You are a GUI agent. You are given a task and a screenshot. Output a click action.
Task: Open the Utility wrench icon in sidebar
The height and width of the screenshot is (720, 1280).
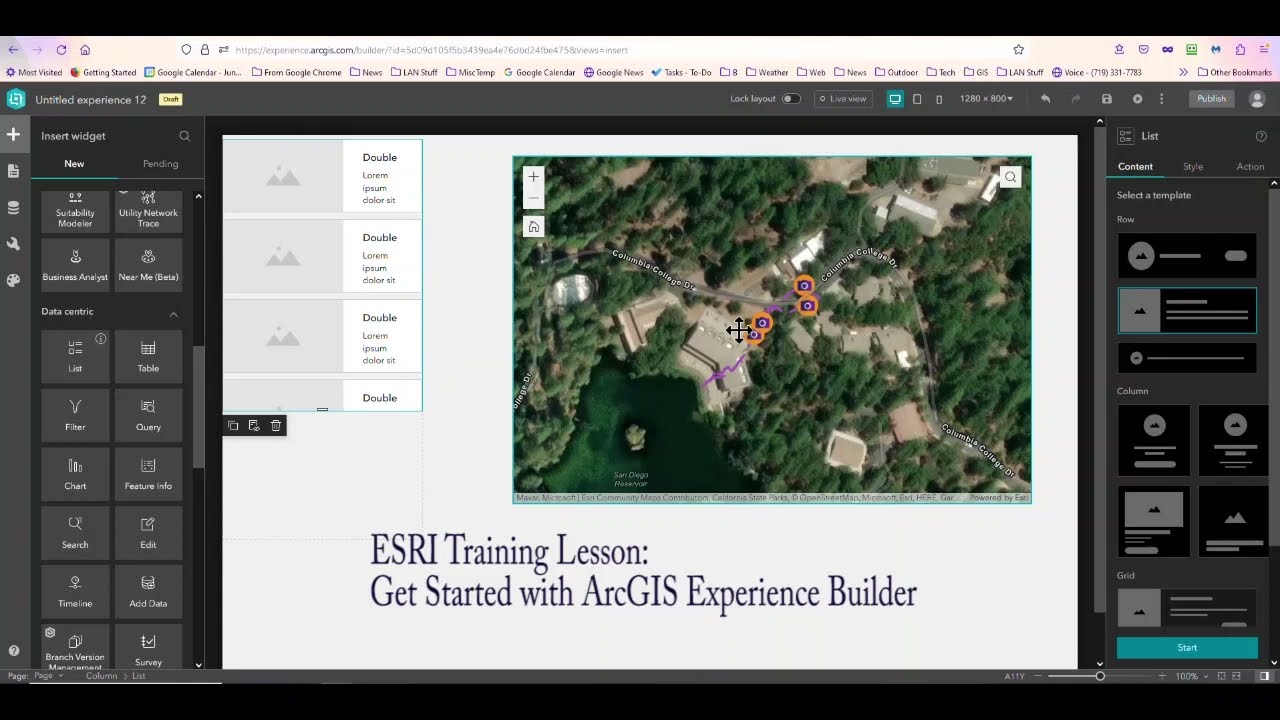pos(13,244)
